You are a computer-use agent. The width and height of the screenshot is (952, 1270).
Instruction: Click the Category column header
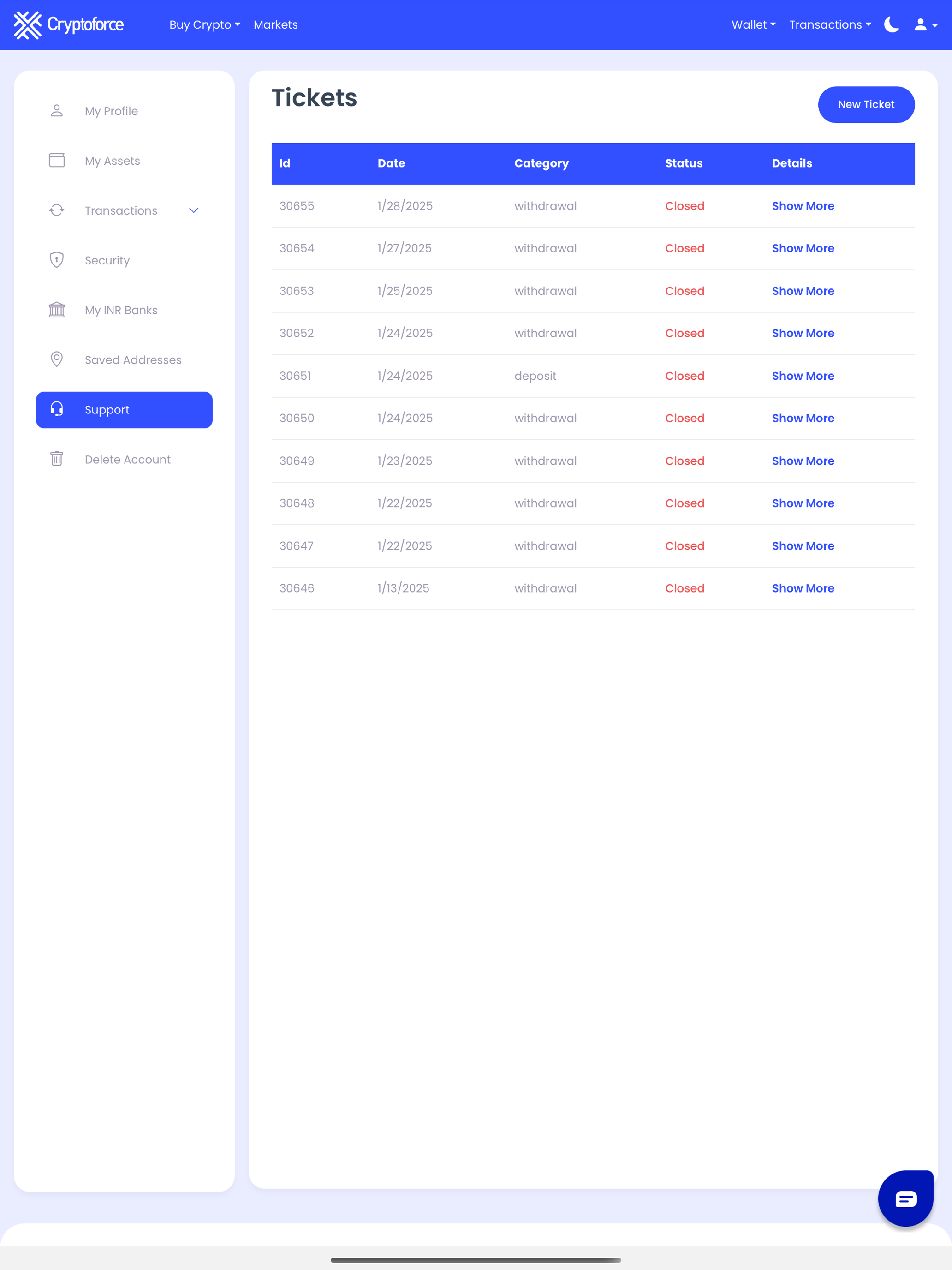(541, 164)
